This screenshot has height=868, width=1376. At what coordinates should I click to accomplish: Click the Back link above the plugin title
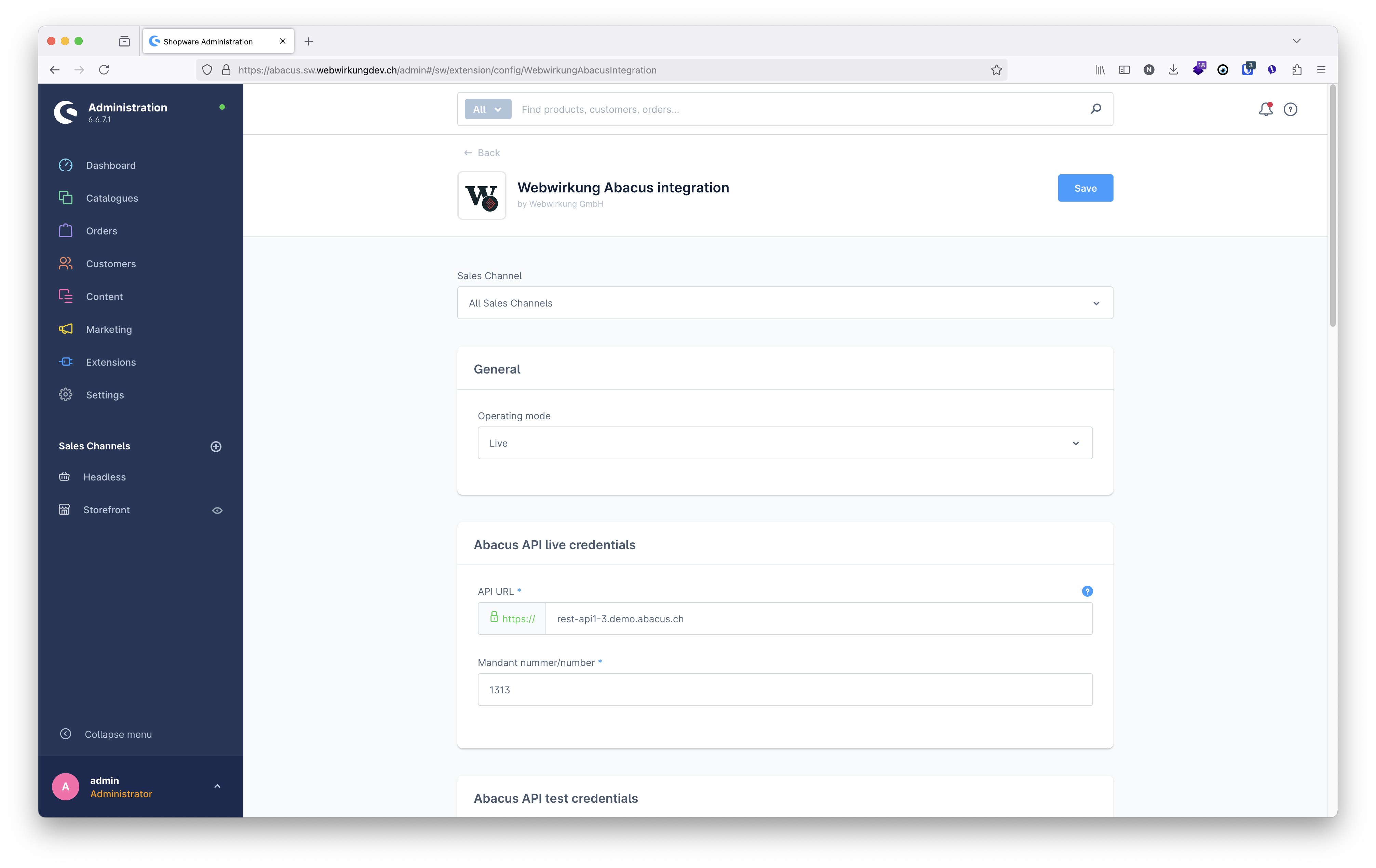[x=482, y=152]
